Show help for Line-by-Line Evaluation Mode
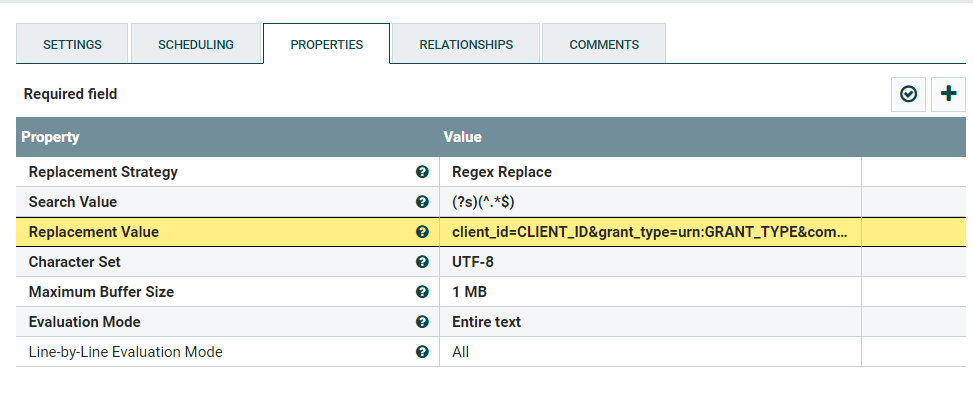The height and width of the screenshot is (401, 973). pos(422,352)
